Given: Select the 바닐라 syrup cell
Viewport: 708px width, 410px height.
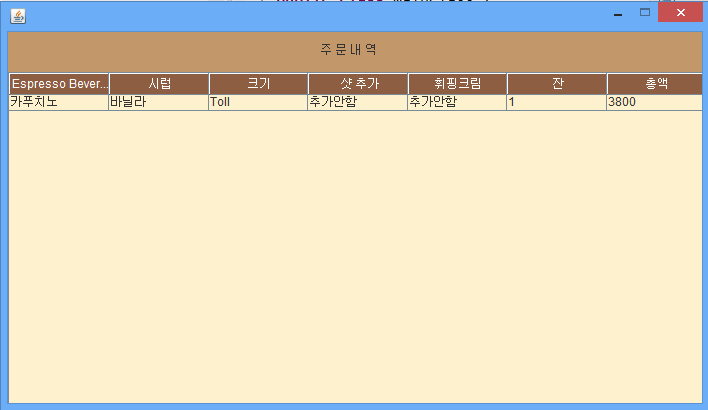Looking at the screenshot, I should point(158,102).
